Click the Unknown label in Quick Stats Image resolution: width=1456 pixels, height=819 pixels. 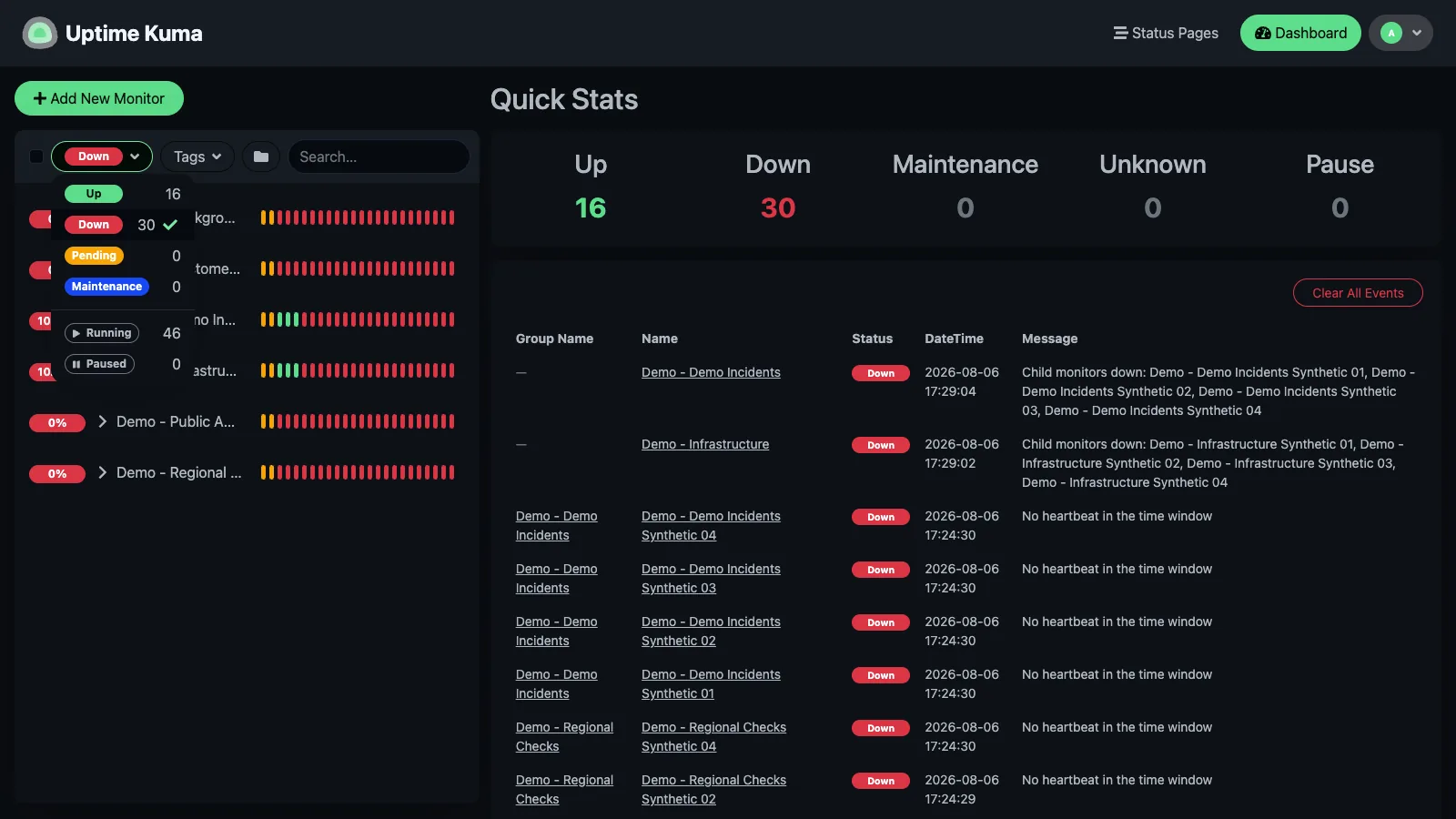[x=1153, y=164]
